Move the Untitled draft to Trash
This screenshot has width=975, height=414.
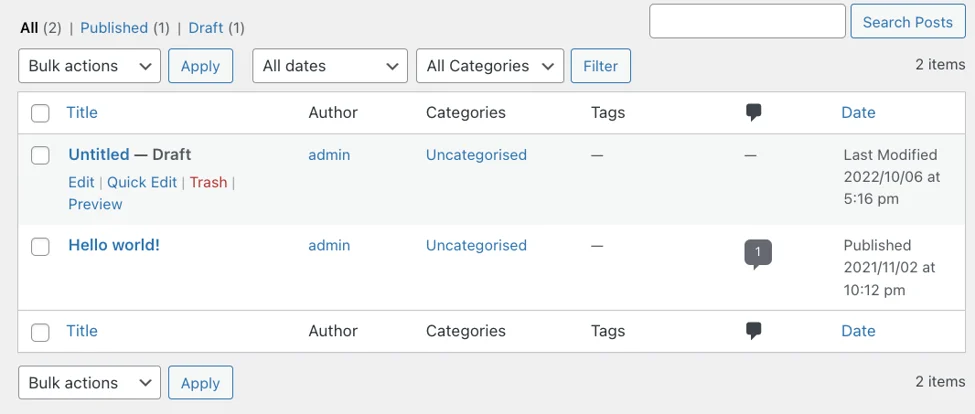(208, 182)
